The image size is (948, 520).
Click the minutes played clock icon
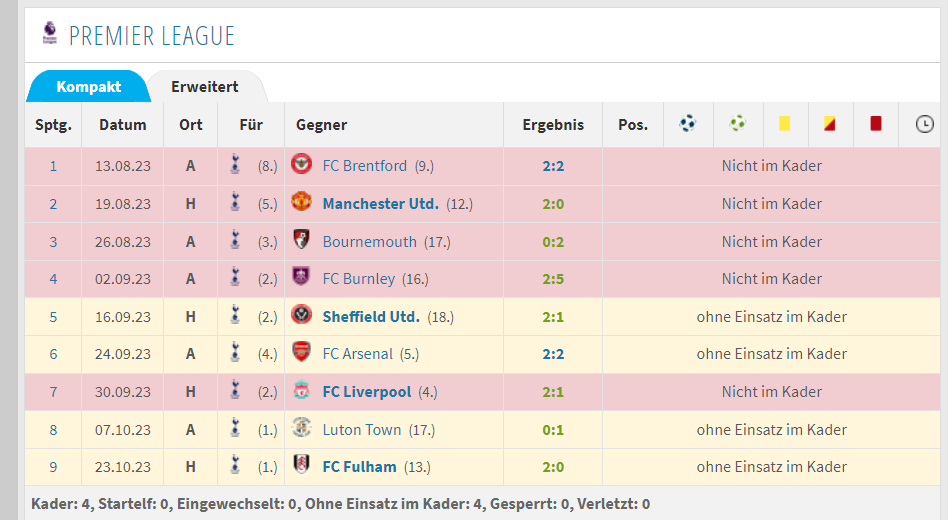(x=924, y=124)
